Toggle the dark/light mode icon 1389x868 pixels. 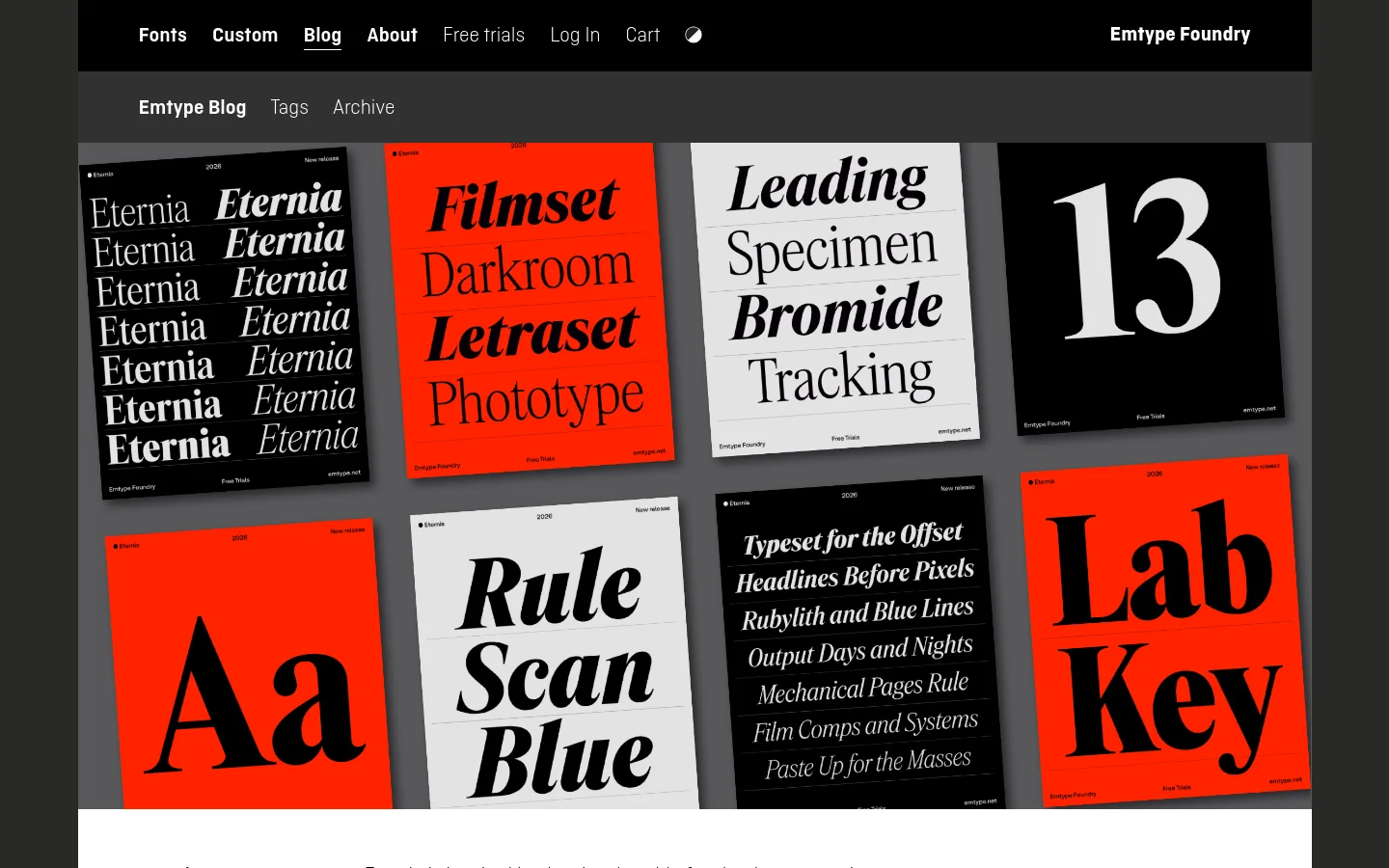(x=694, y=35)
